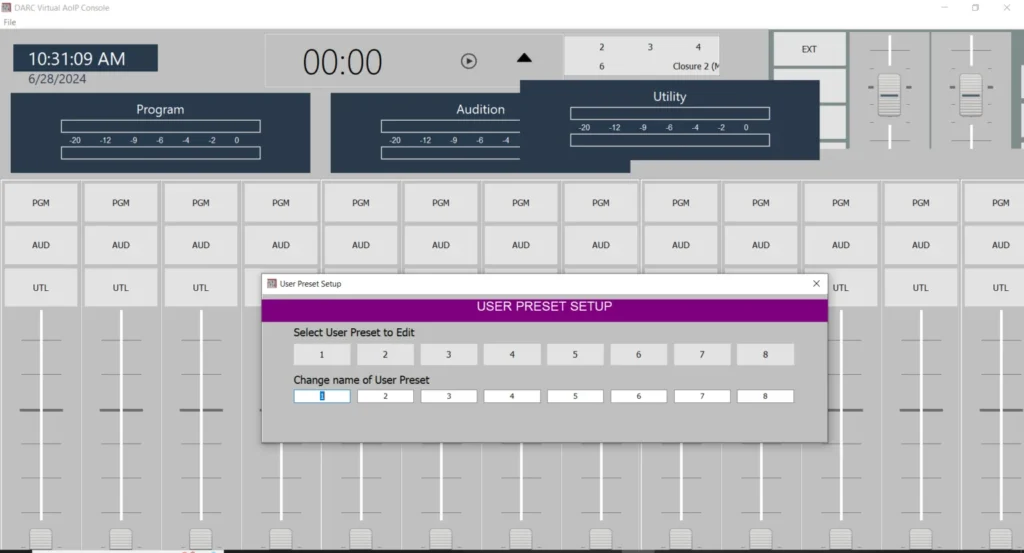1024x553 pixels.
Task: Toggle UTL on the third channel strip
Action: click(x=200, y=287)
